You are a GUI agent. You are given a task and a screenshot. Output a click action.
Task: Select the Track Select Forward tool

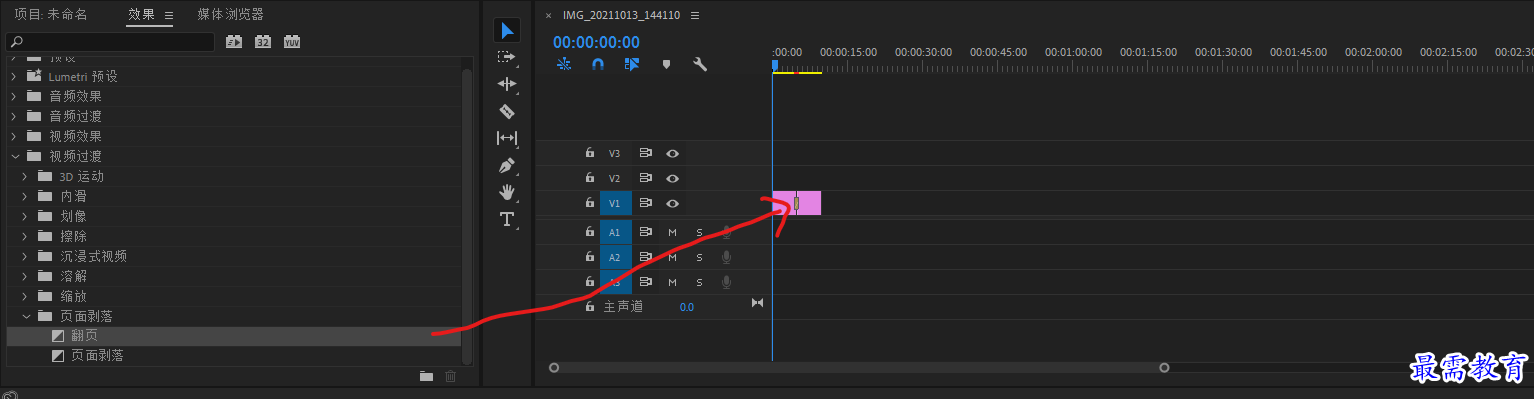pyautogui.click(x=507, y=57)
